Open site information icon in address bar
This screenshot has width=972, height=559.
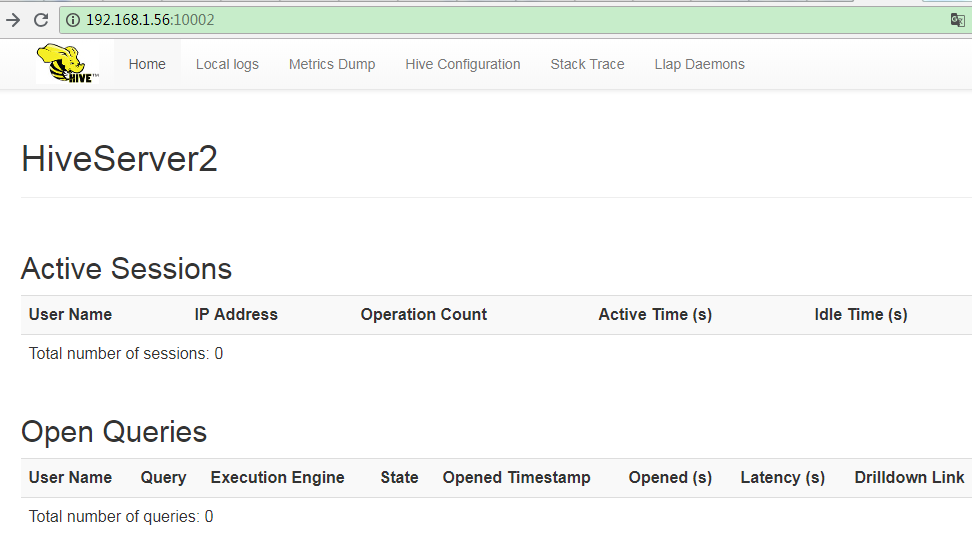(73, 20)
